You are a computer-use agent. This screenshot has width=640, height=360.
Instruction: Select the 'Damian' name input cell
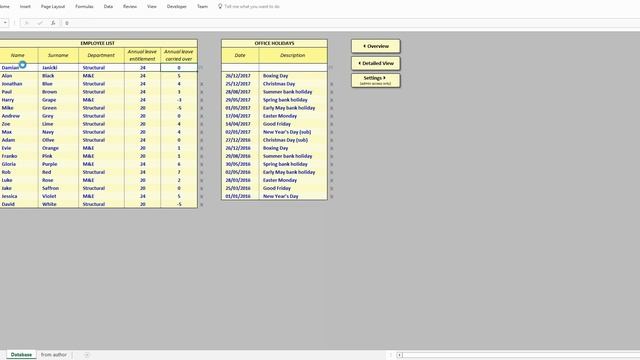(x=19, y=68)
